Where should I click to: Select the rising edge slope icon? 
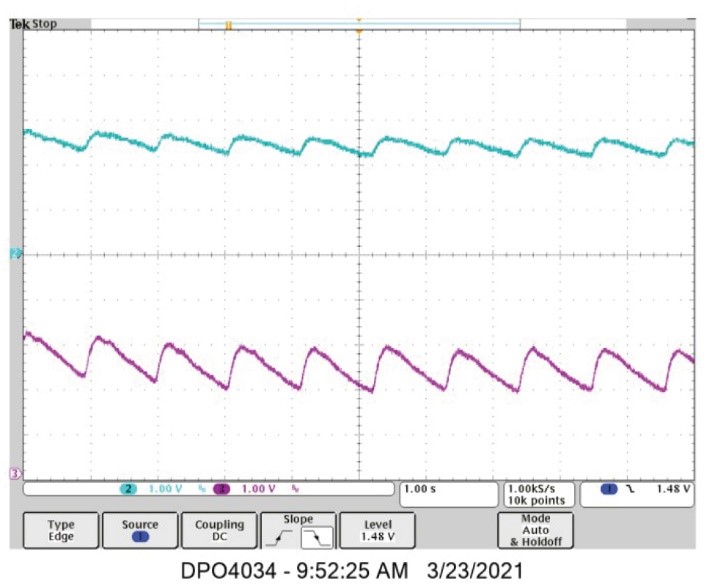point(280,537)
